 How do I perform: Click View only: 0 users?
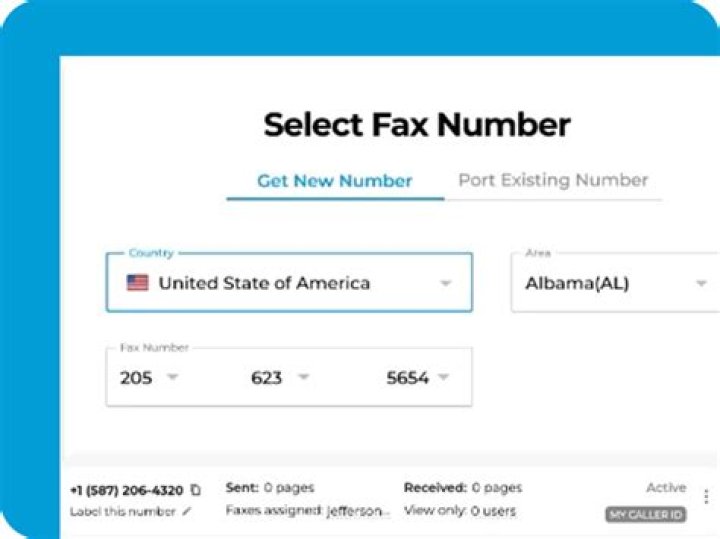459,511
